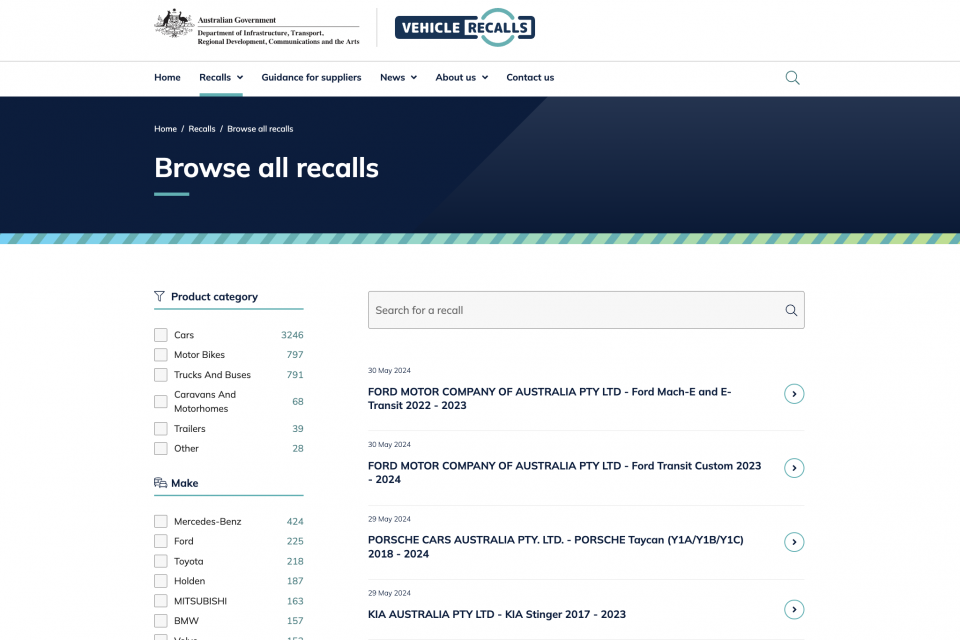Click the Browse all recalls page heading

(266, 168)
